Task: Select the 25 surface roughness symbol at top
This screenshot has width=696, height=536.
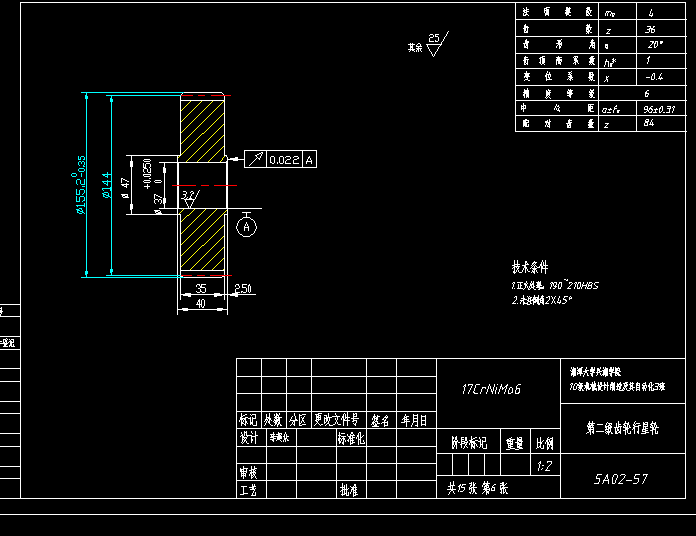Action: (x=437, y=44)
